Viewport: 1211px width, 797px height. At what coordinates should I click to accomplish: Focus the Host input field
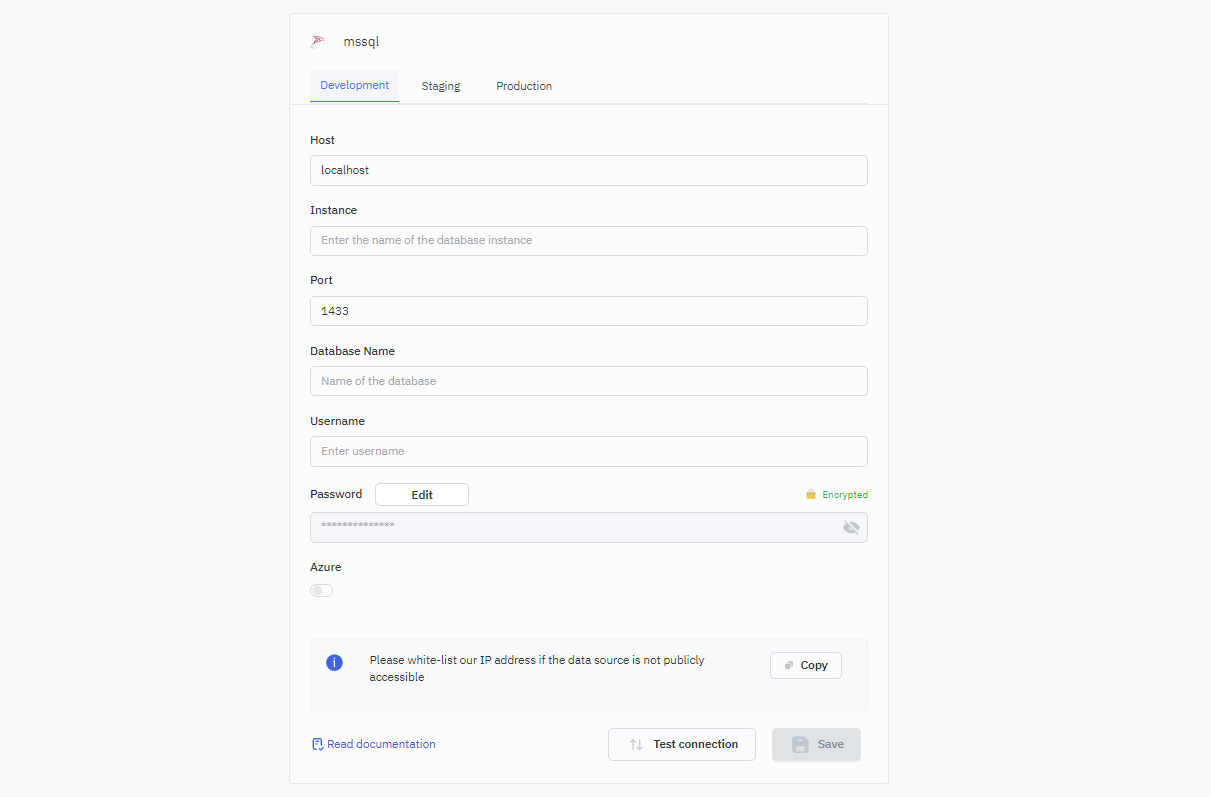click(x=588, y=170)
